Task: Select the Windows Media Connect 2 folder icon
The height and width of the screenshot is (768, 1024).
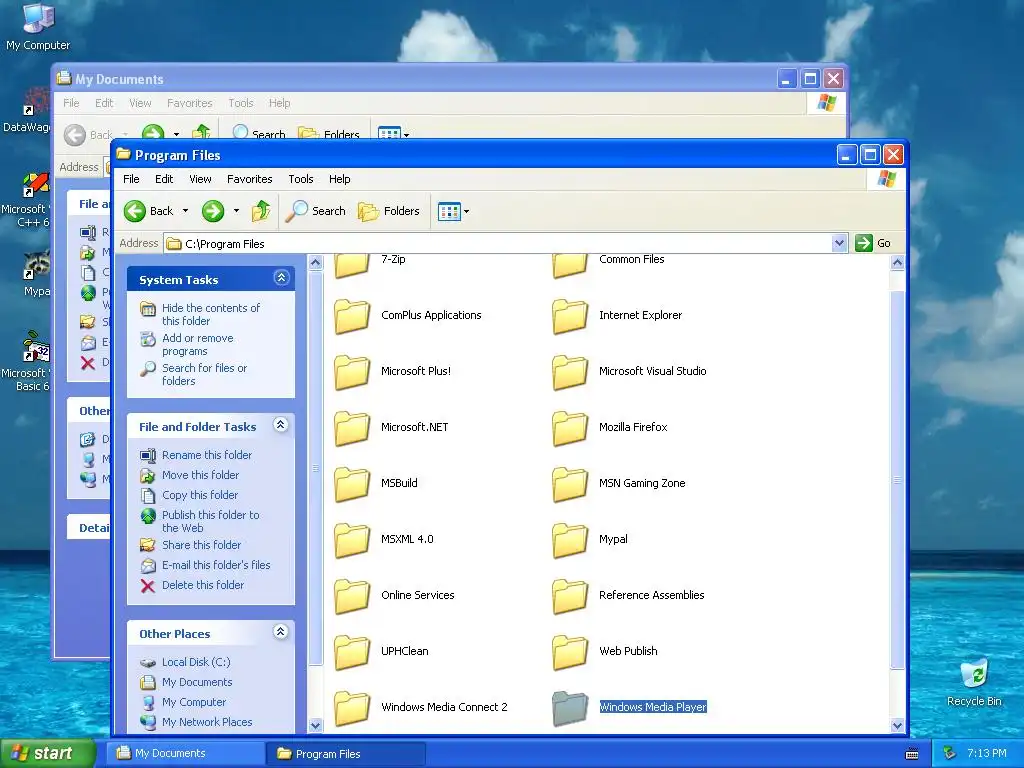Action: point(352,709)
